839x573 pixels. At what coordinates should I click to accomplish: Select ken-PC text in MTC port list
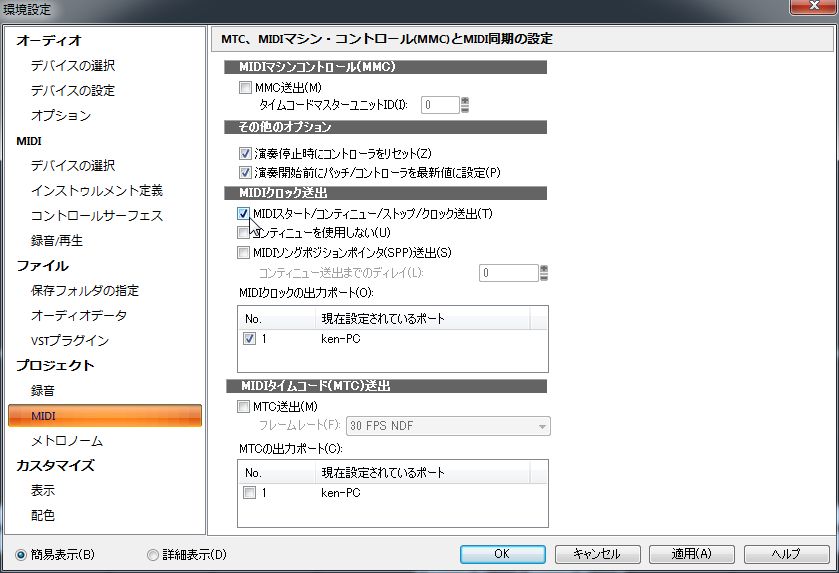[x=341, y=493]
